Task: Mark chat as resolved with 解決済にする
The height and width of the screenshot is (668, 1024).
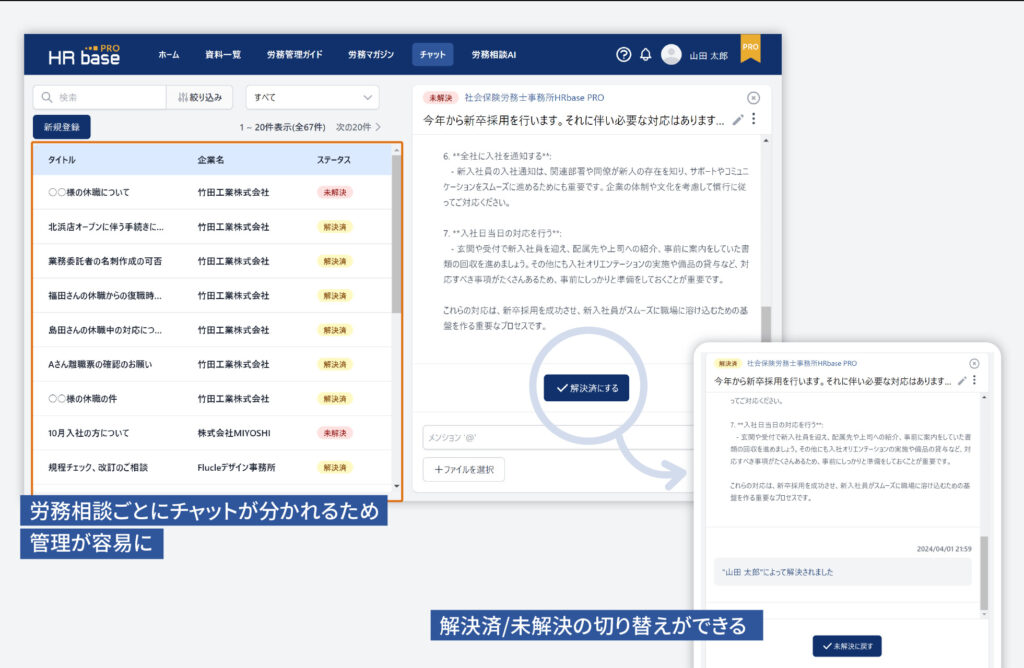Action: pyautogui.click(x=586, y=388)
